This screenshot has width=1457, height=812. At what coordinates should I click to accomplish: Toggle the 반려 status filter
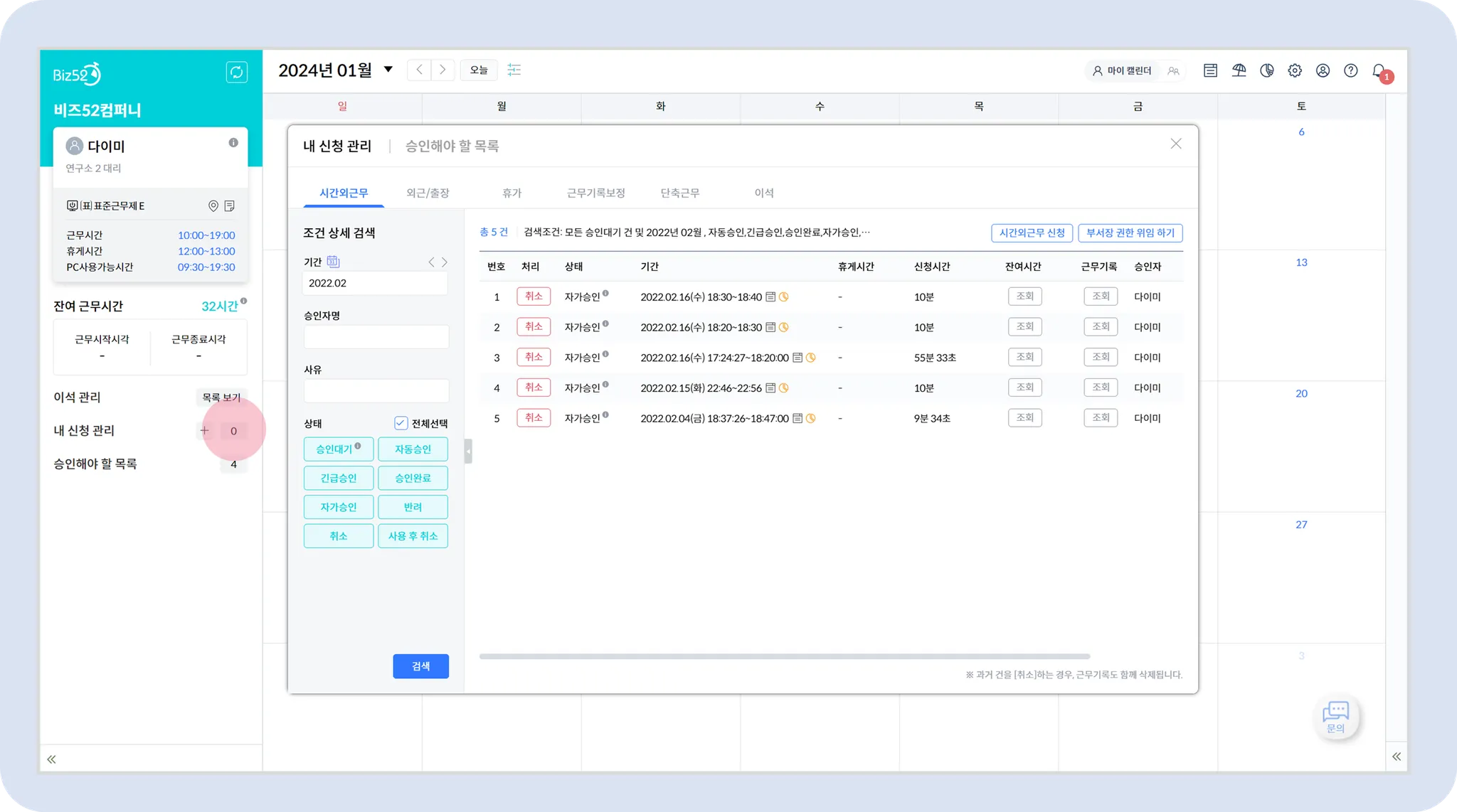[x=413, y=507]
